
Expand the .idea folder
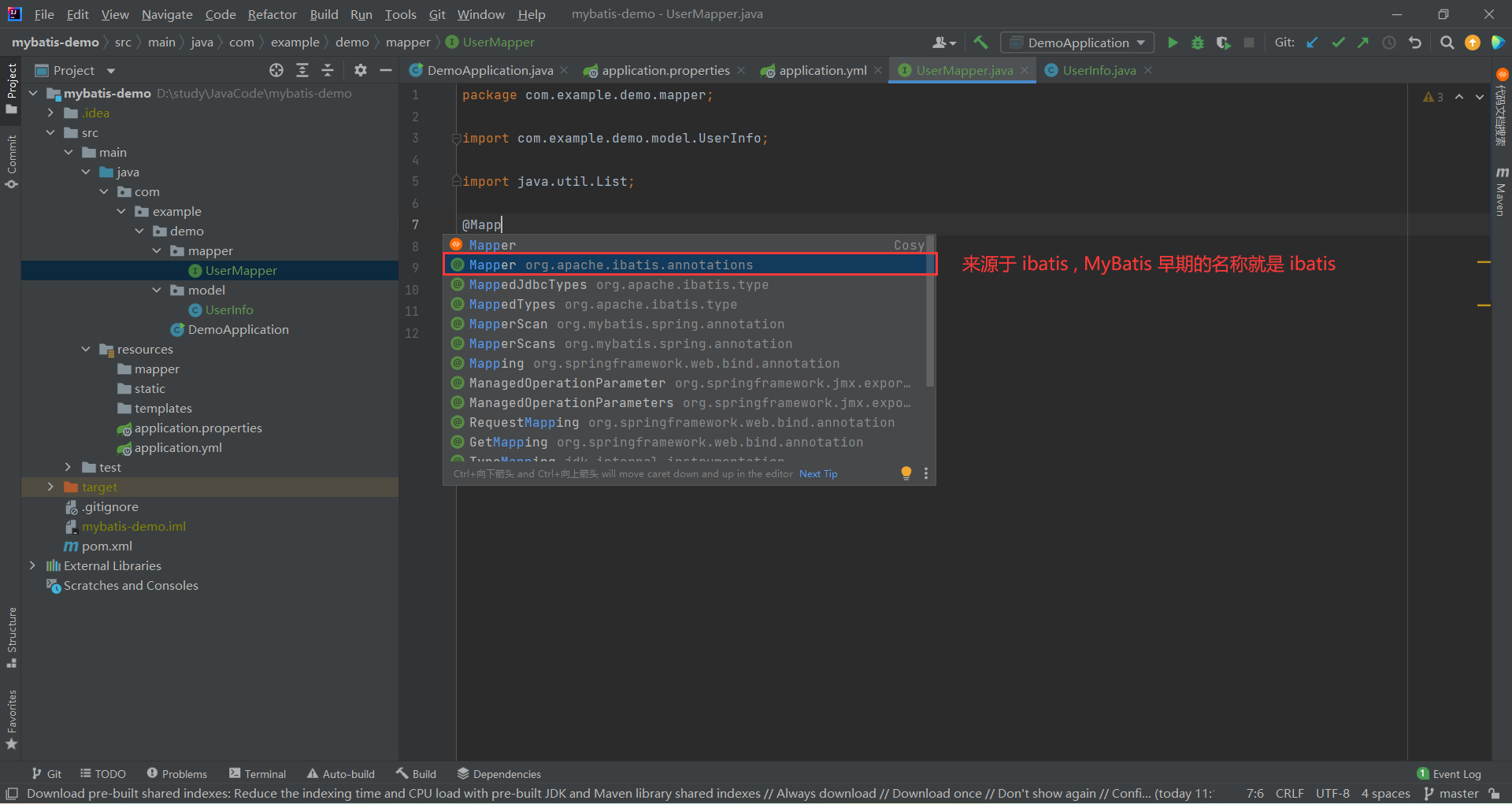(x=50, y=113)
